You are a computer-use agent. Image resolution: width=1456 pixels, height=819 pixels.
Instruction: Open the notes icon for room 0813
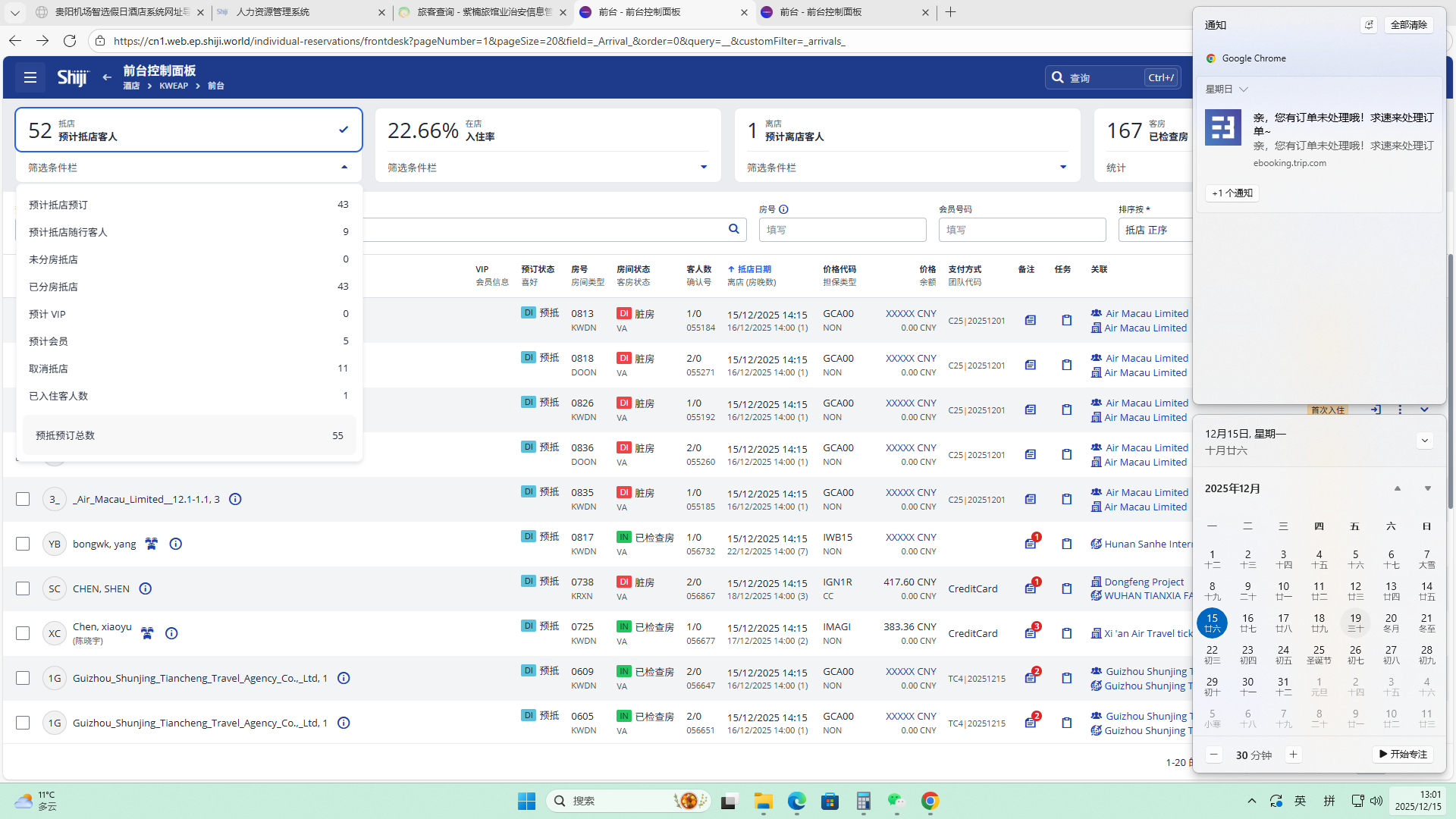pyautogui.click(x=1030, y=320)
